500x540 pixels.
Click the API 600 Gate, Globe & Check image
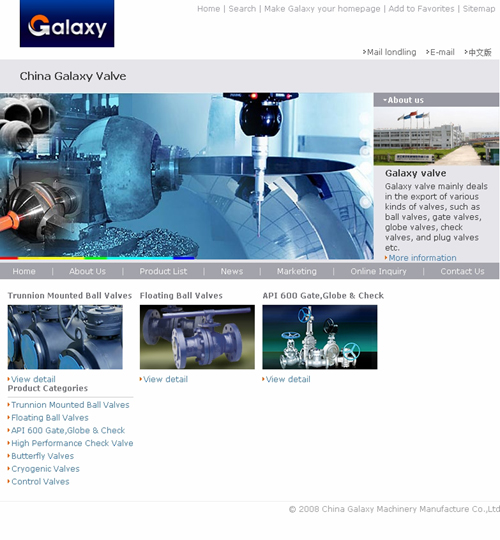[320, 337]
